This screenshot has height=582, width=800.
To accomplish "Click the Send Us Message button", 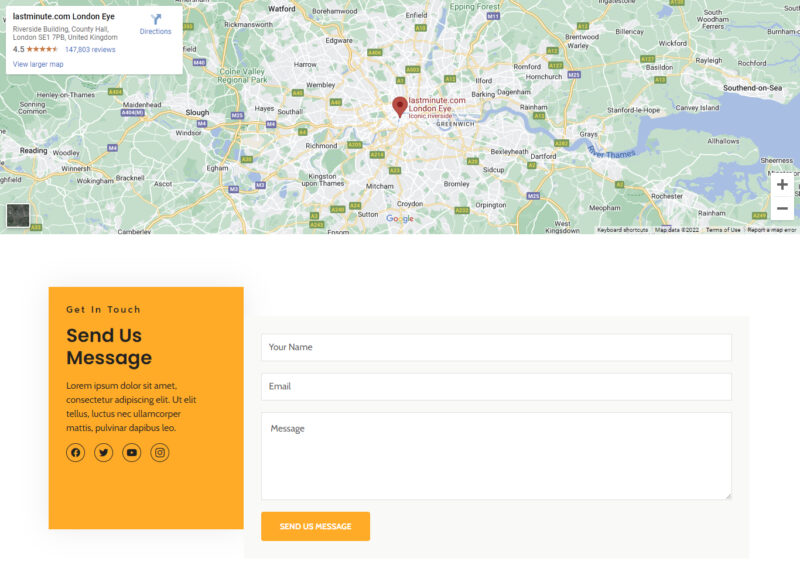I will point(315,526).
